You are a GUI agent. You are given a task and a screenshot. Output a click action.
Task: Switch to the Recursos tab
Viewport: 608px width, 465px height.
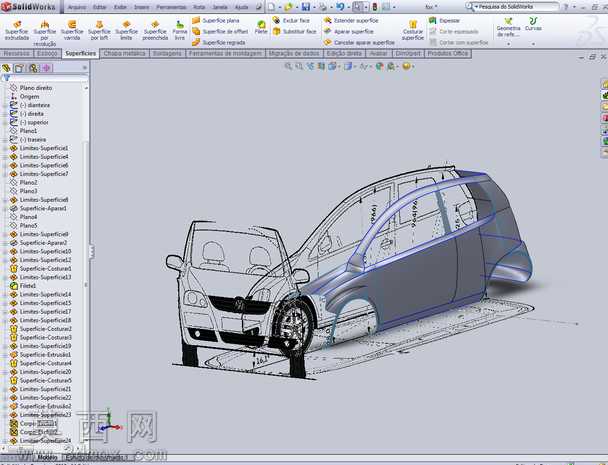[x=16, y=53]
